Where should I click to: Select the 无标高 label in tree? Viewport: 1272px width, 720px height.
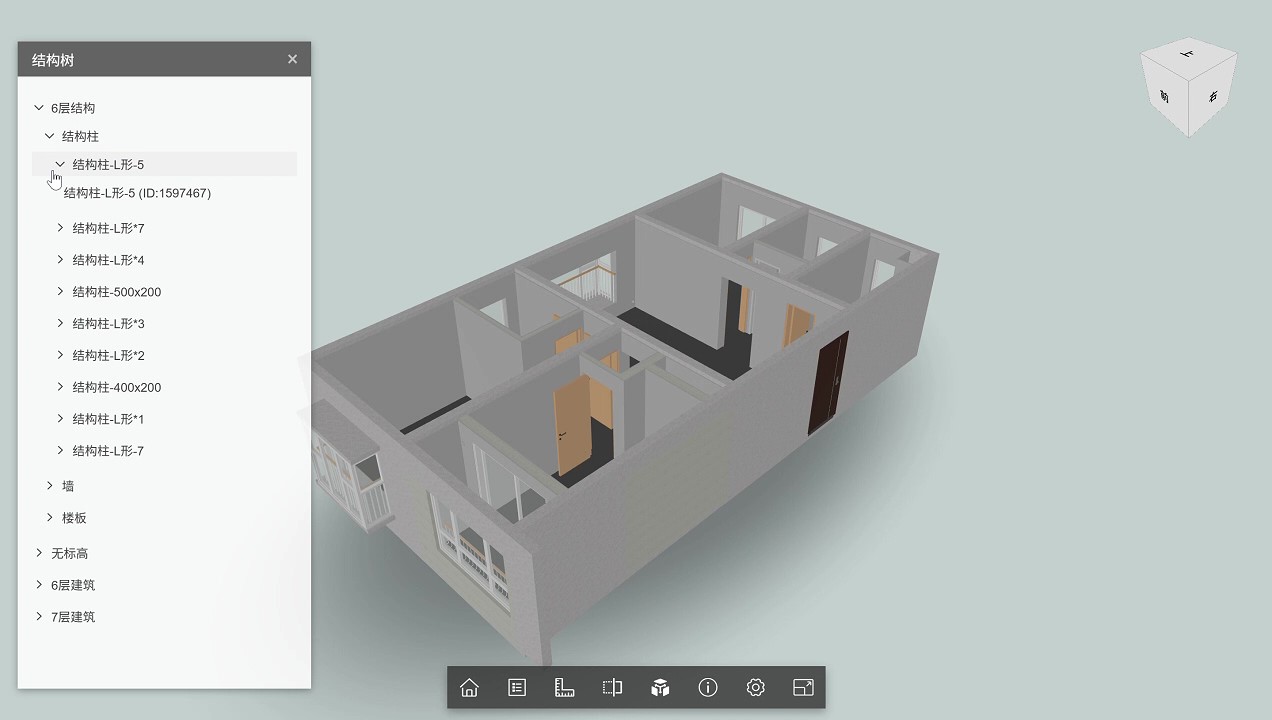(x=70, y=553)
